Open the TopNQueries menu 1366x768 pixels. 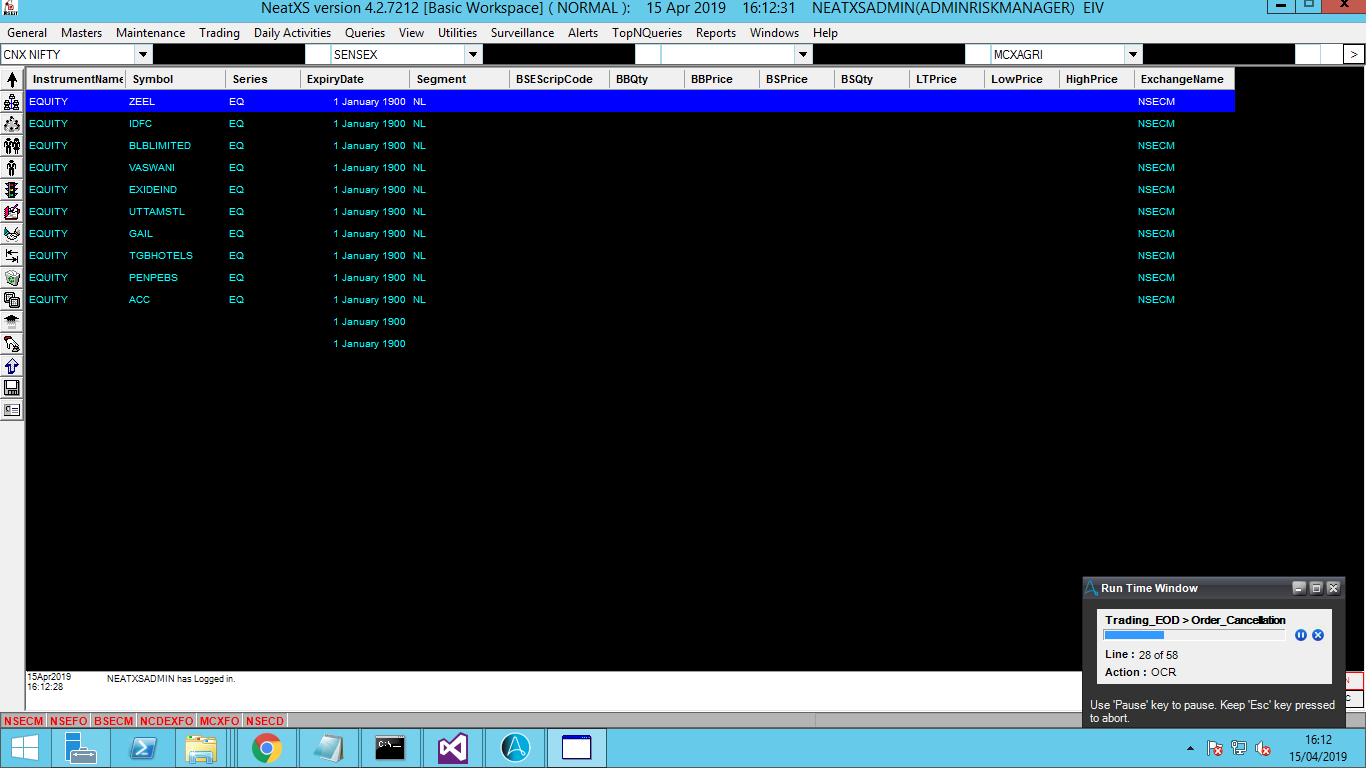coord(647,33)
